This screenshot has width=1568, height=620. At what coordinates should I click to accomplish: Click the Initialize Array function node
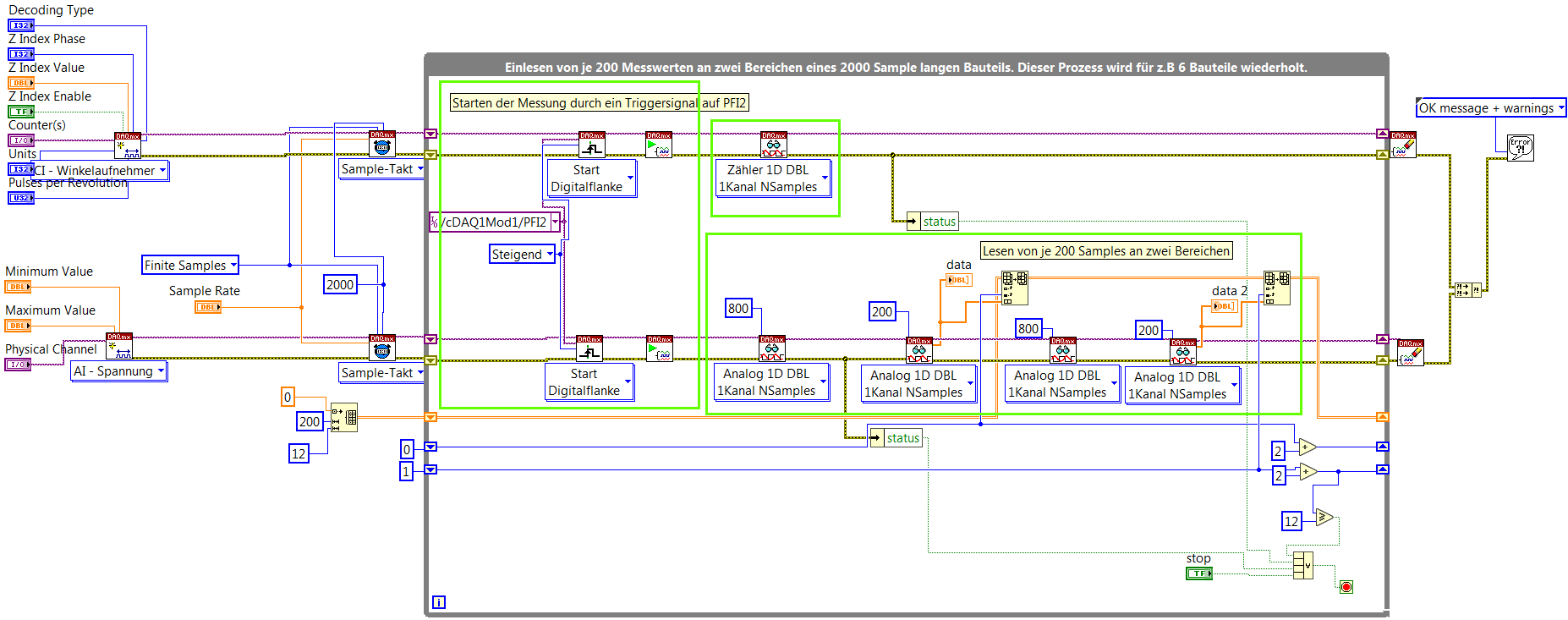tap(344, 418)
